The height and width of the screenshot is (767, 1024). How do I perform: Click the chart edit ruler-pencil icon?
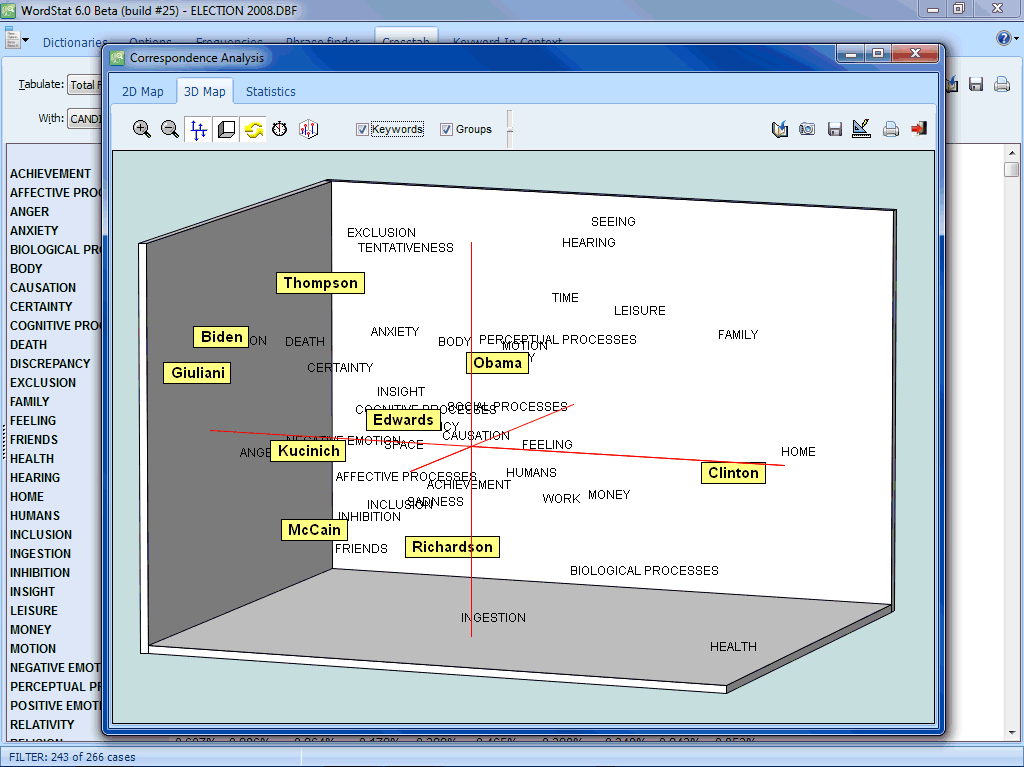[x=861, y=128]
